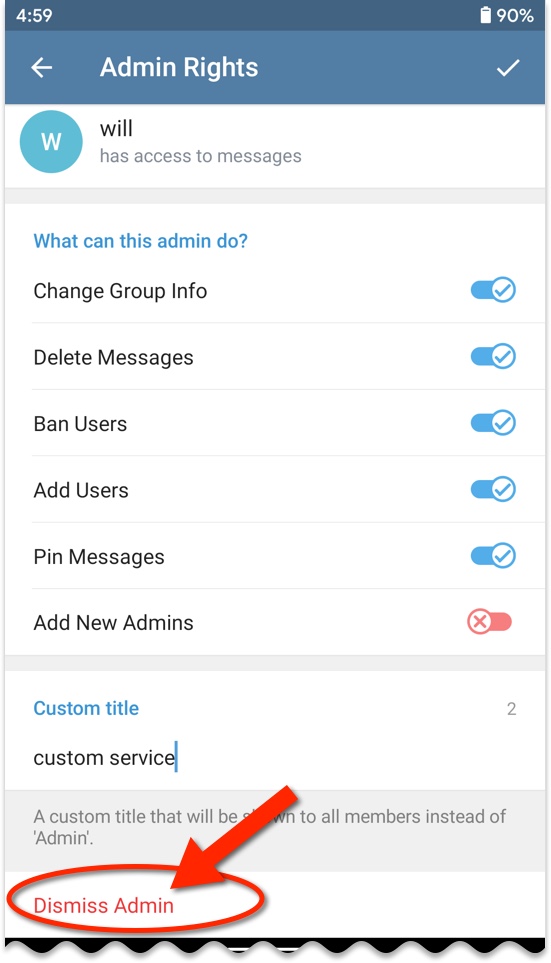Turn off the Delete Messages switch
The image size is (551, 963).
click(x=493, y=356)
